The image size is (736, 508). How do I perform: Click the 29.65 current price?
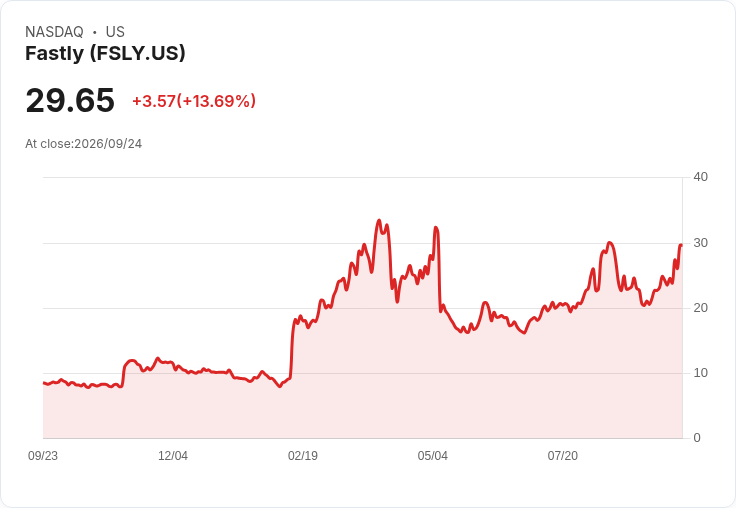70,100
